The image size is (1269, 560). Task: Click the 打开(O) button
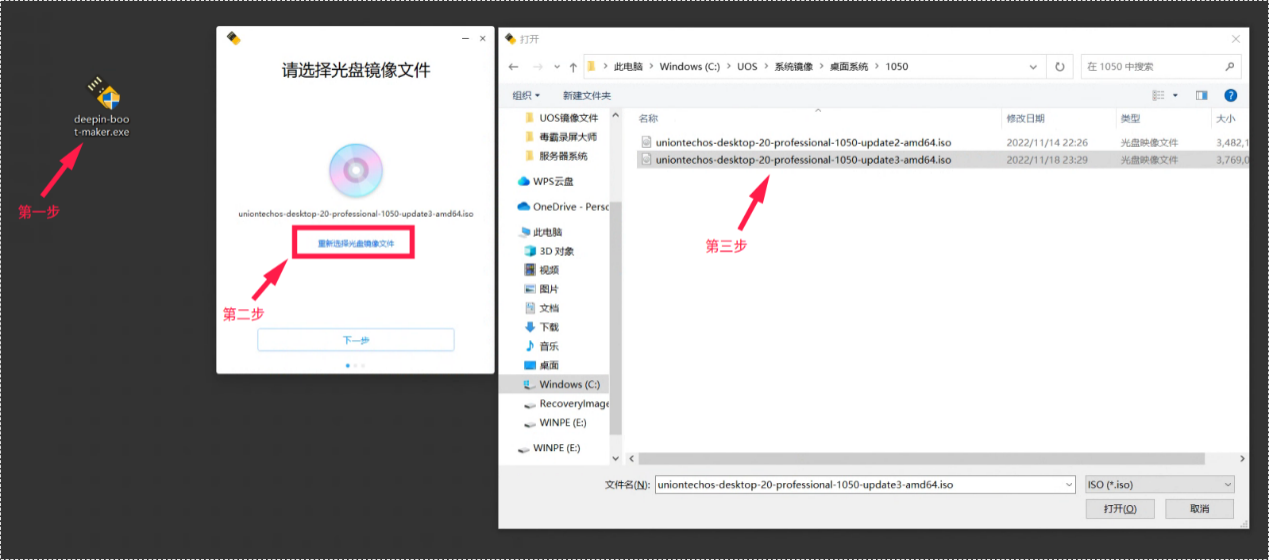click(1120, 509)
